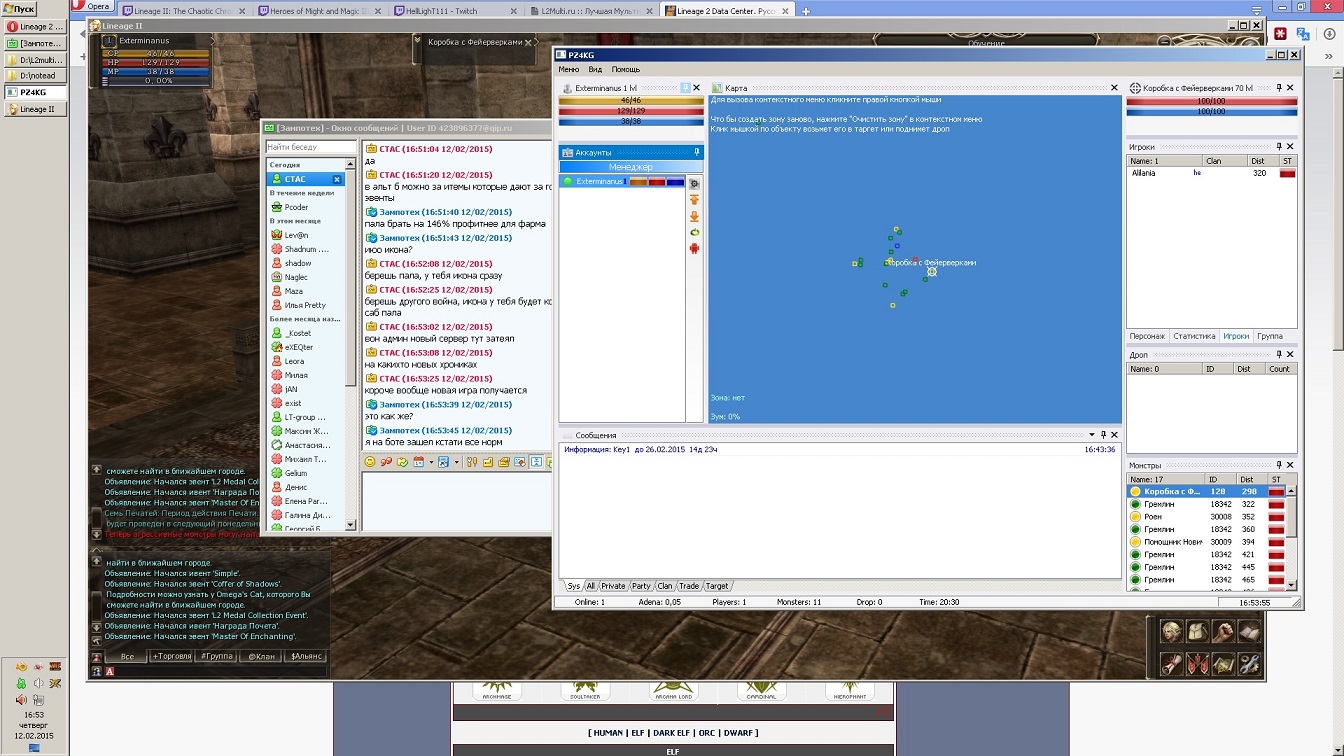This screenshot has height=756, width=1344.
Task: Pin the target panel Коробка с Фейерверками
Action: pos(1279,88)
